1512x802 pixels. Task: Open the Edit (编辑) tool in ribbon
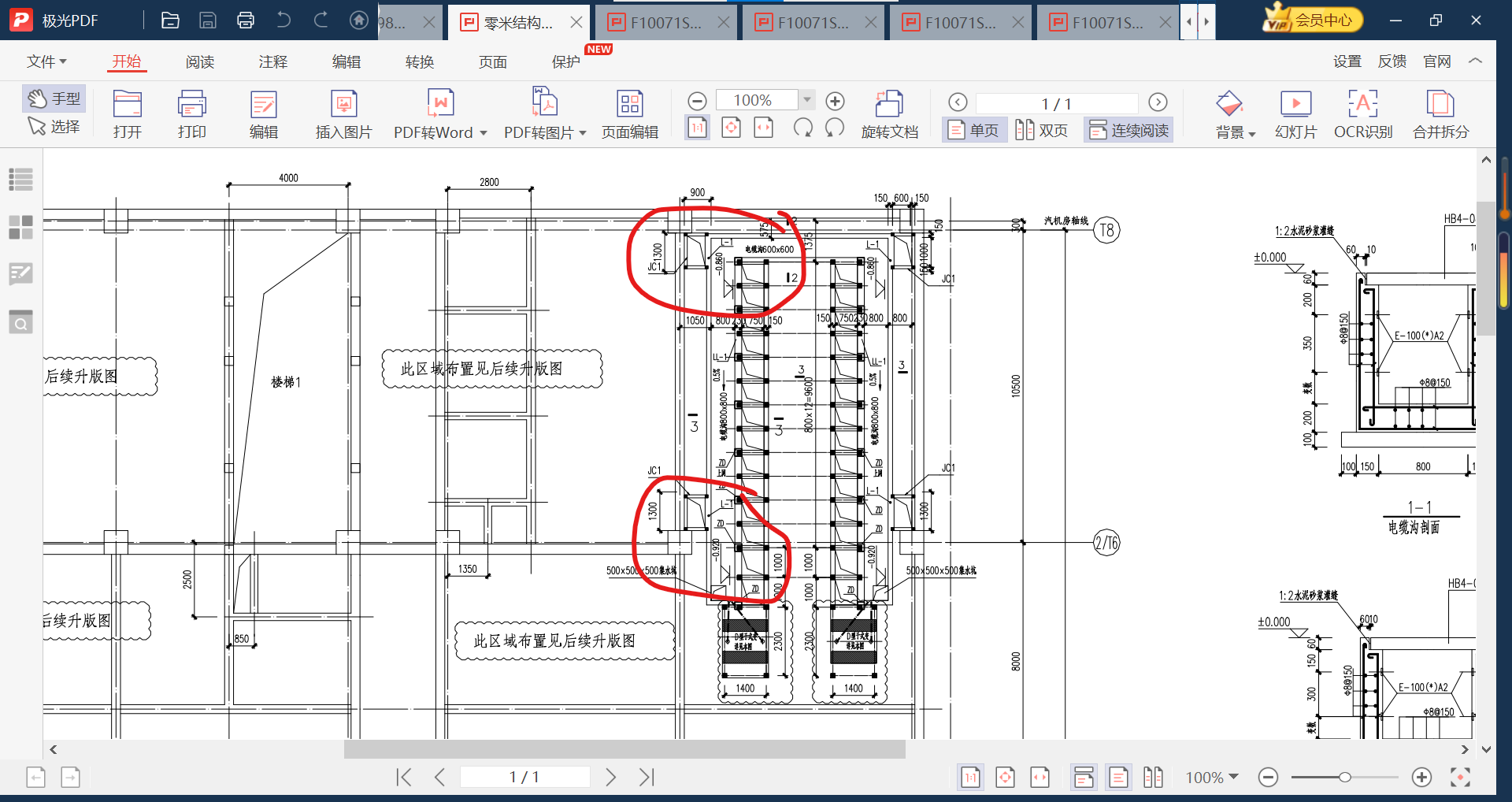pos(263,114)
